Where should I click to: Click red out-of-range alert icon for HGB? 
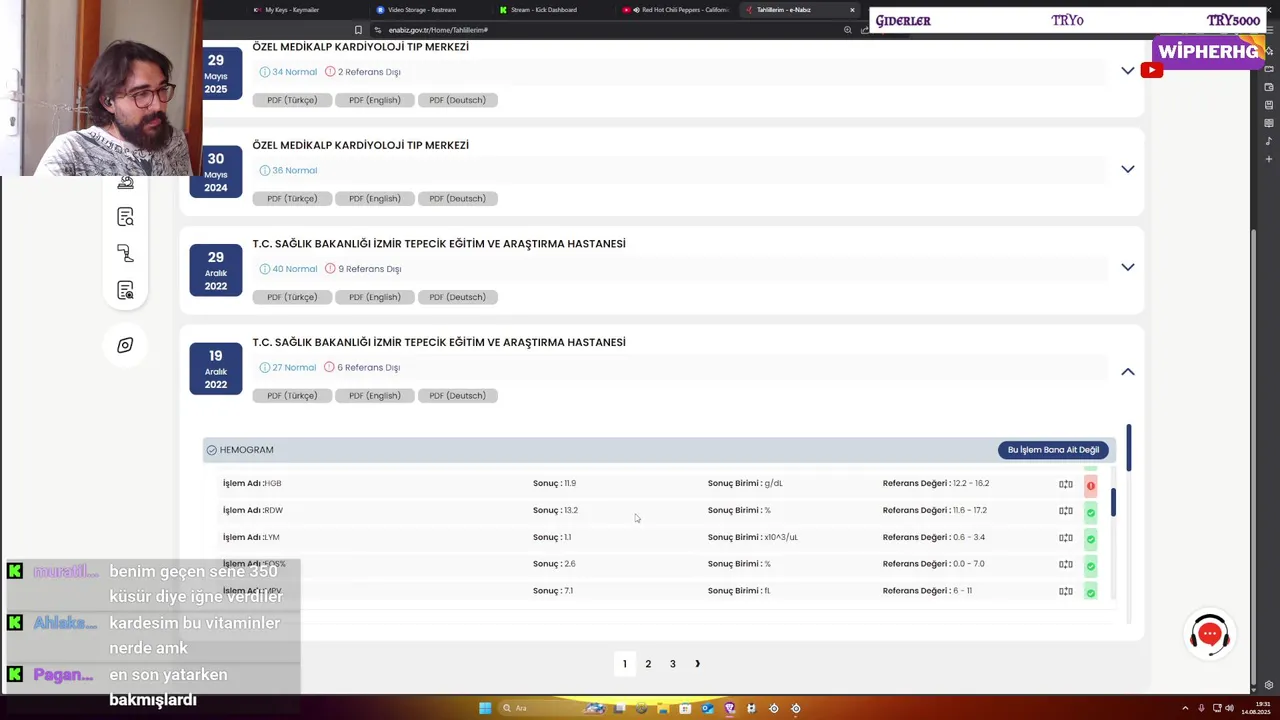tap(1091, 485)
